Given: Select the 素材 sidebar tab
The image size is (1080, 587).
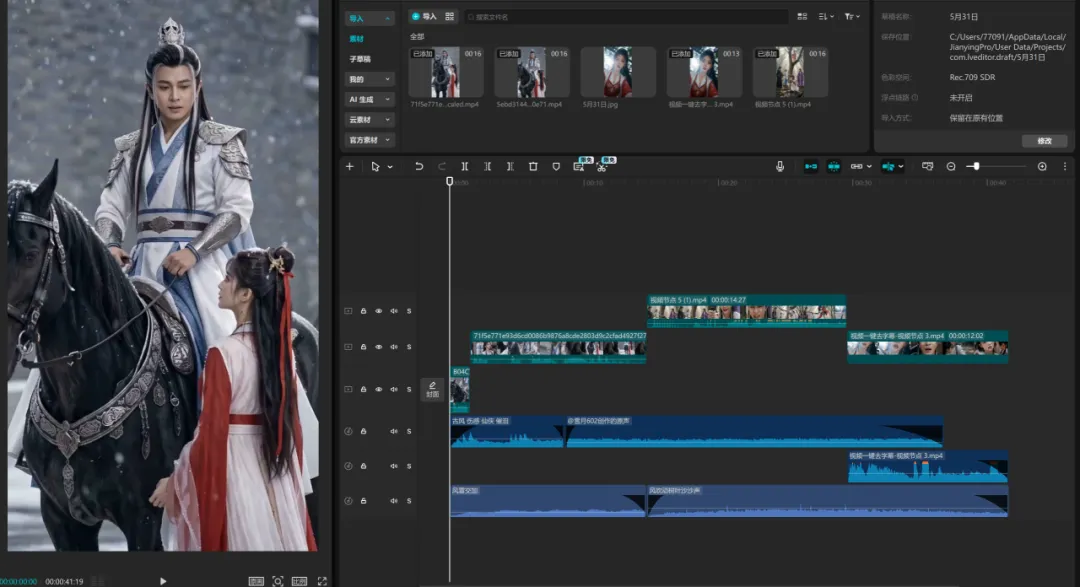Looking at the screenshot, I should coord(356,39).
